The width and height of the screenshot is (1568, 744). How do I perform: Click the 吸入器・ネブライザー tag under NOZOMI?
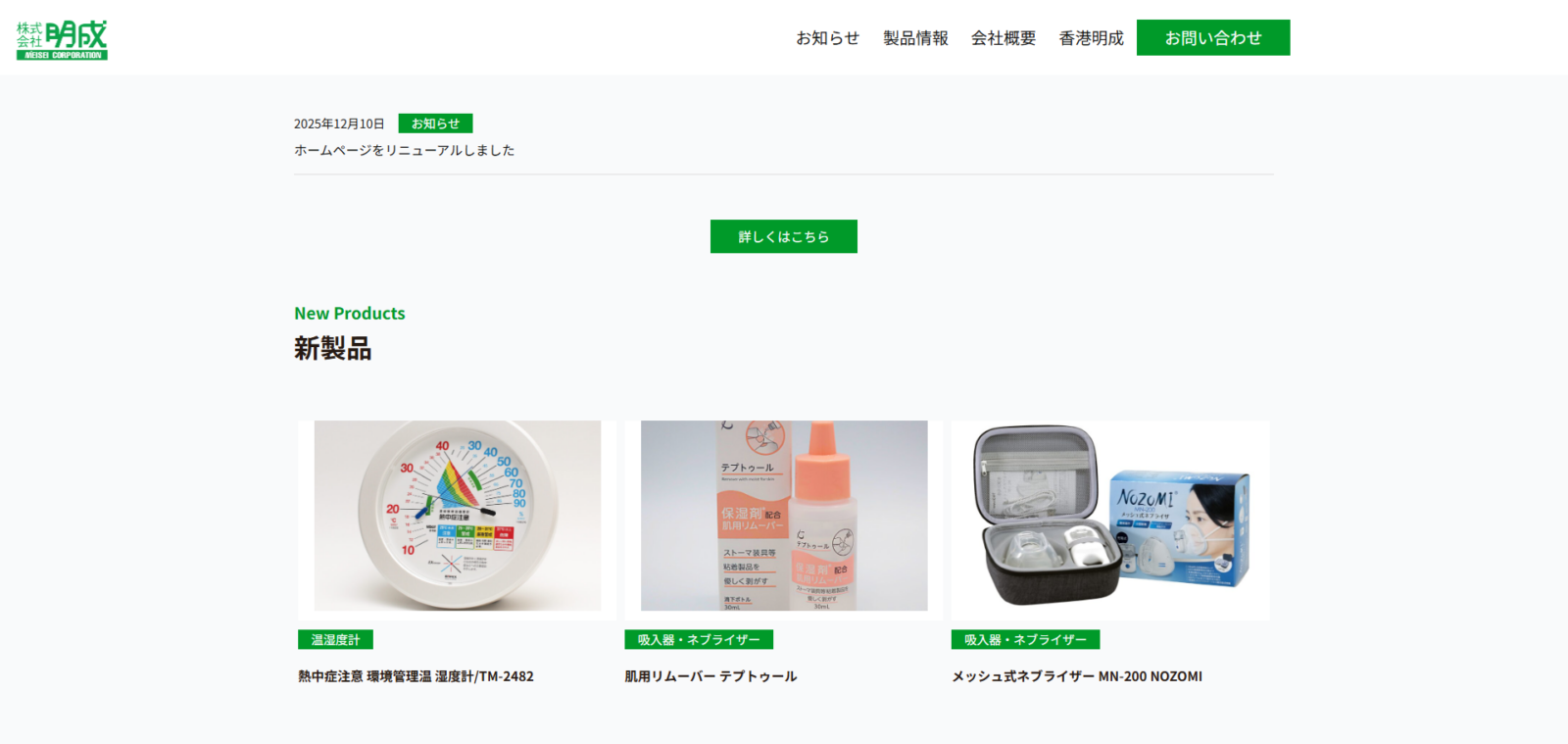(x=1025, y=639)
